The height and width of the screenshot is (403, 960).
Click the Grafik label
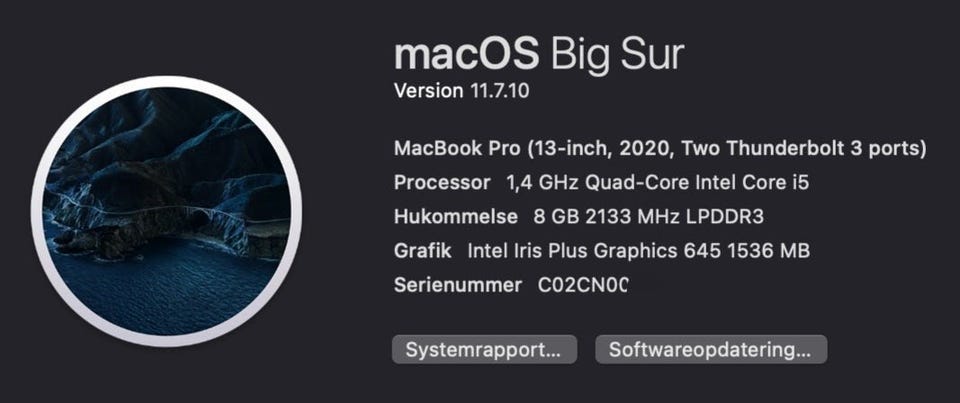(x=423, y=251)
